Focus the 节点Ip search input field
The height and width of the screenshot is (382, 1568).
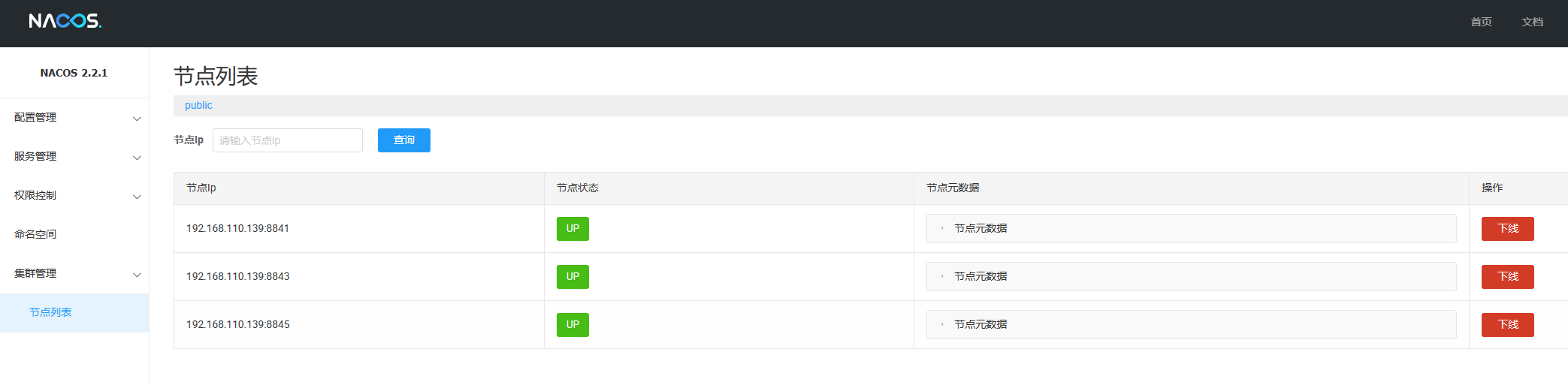tap(287, 140)
